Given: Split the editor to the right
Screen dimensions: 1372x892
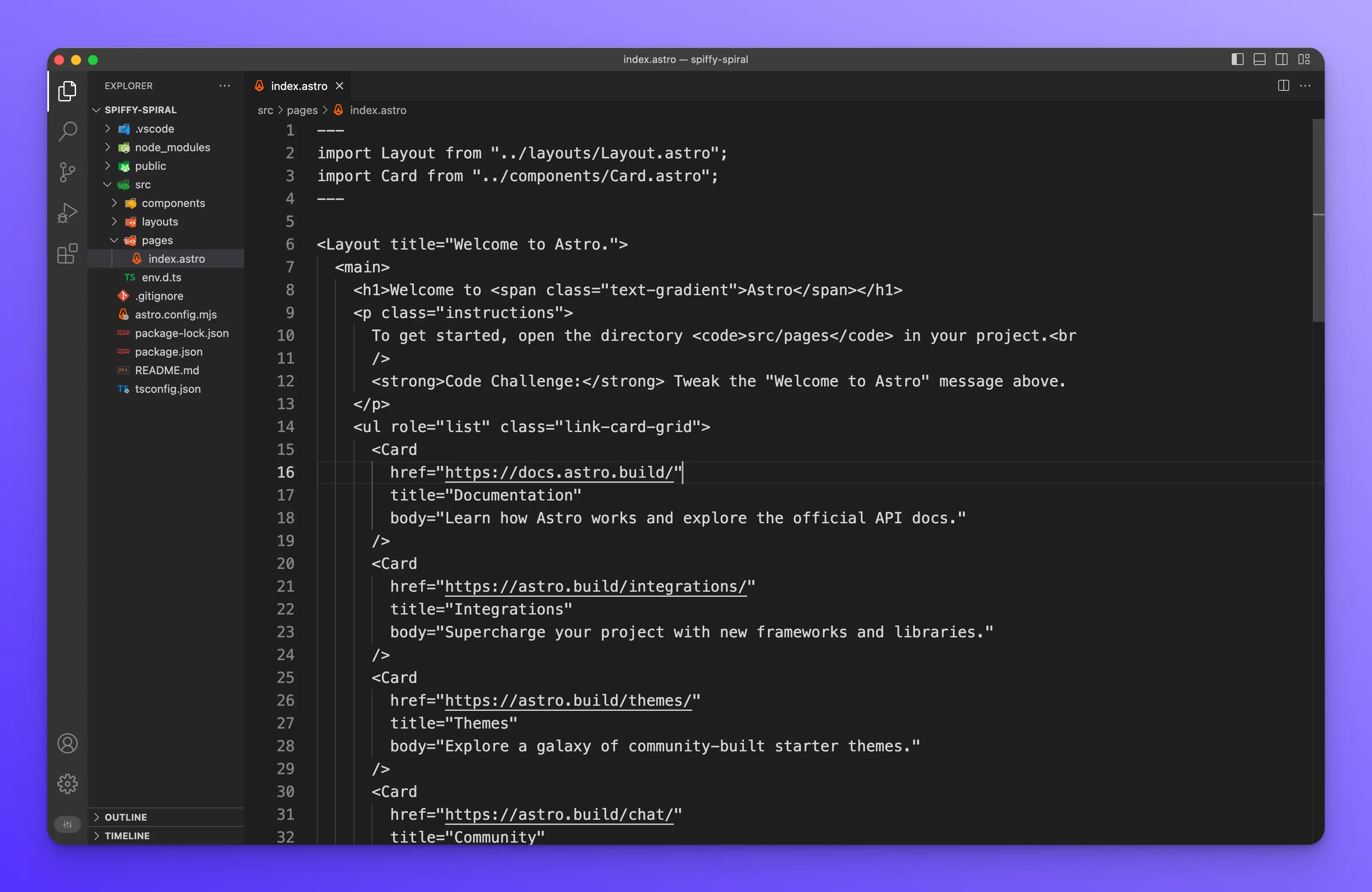Looking at the screenshot, I should tap(1283, 86).
